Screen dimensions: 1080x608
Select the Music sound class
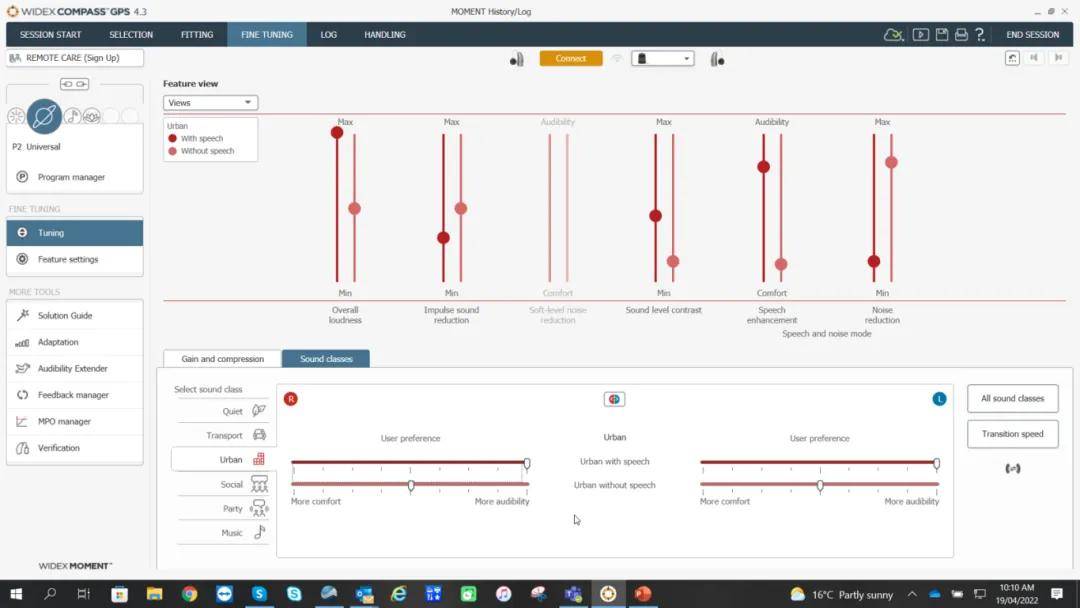click(x=222, y=533)
